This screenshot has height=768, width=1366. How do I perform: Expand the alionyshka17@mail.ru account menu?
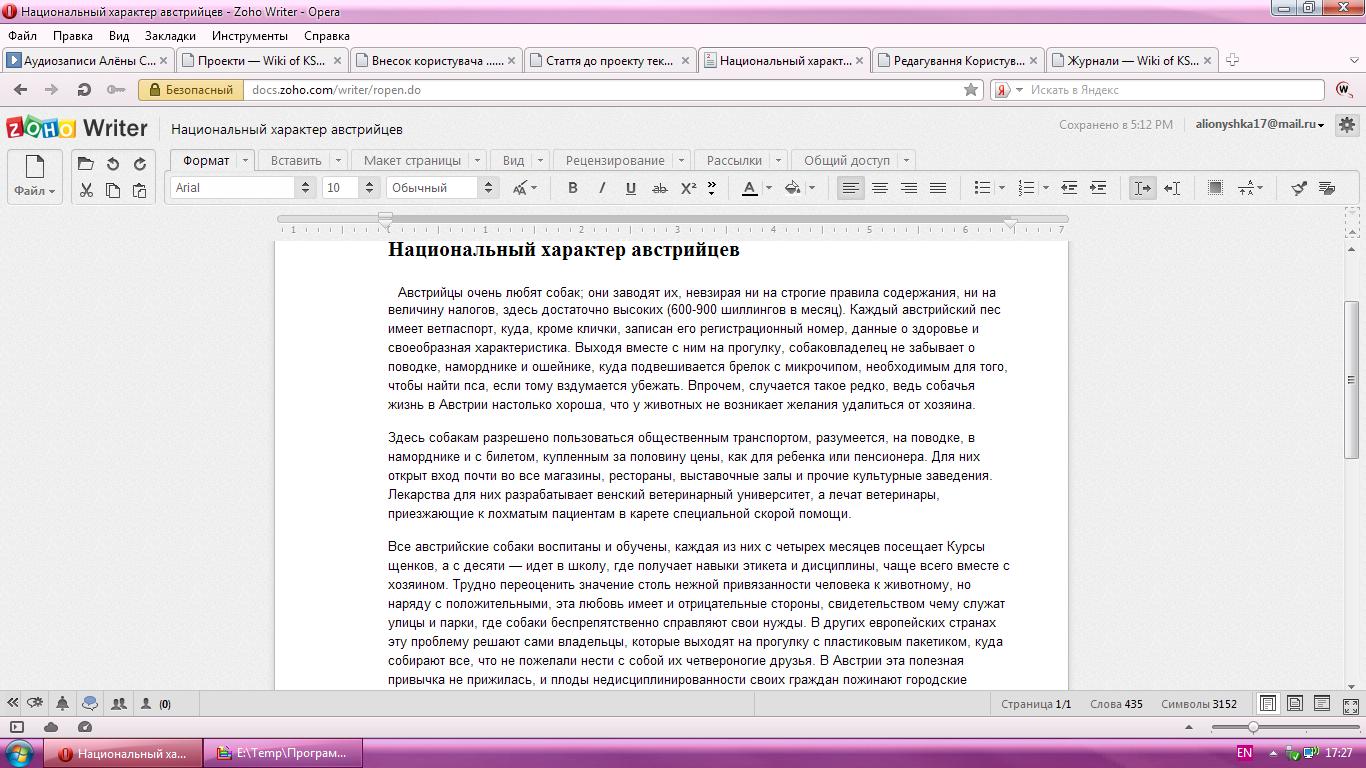pos(1260,124)
